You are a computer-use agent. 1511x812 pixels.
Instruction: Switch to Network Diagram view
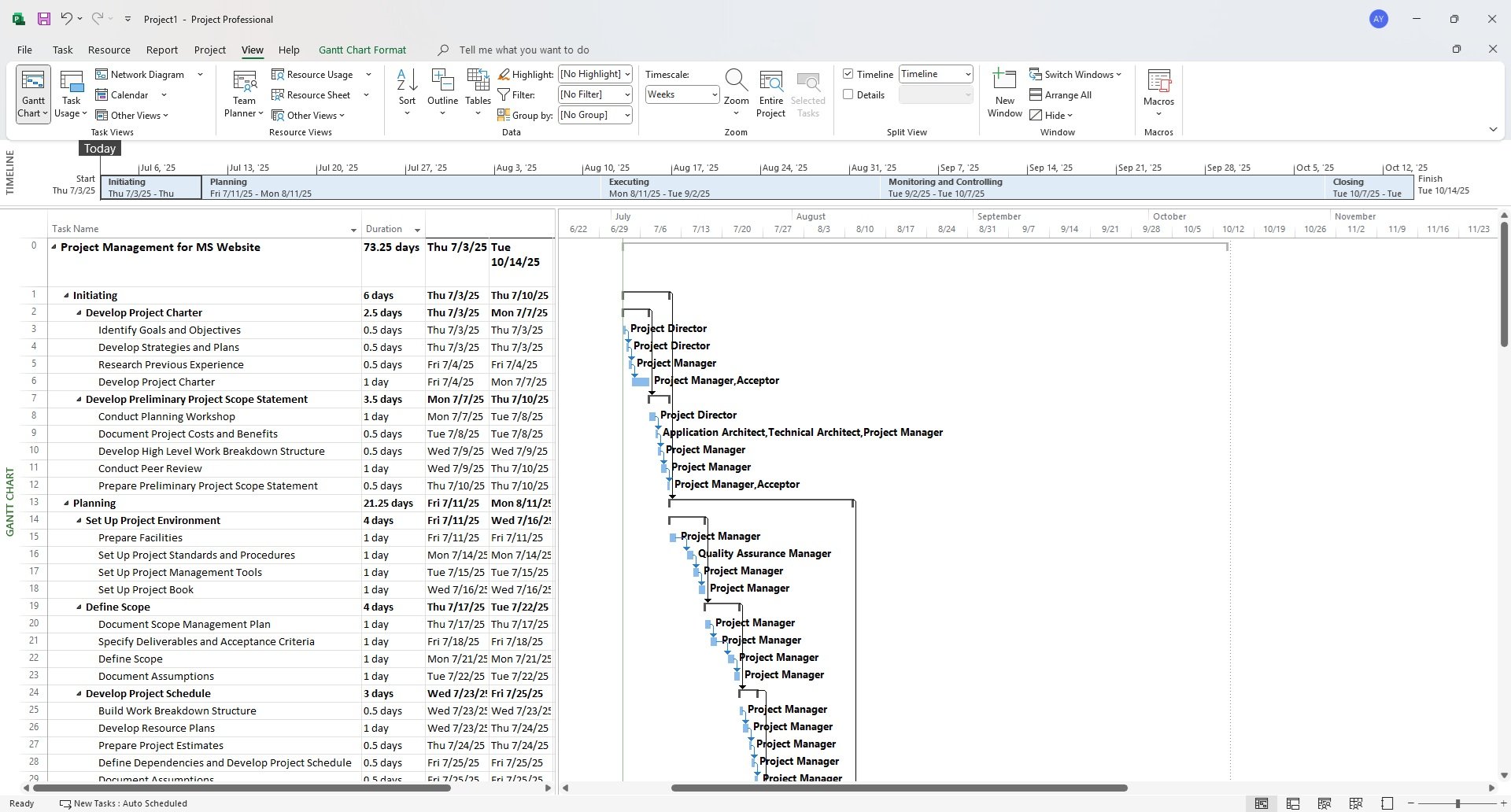click(140, 74)
